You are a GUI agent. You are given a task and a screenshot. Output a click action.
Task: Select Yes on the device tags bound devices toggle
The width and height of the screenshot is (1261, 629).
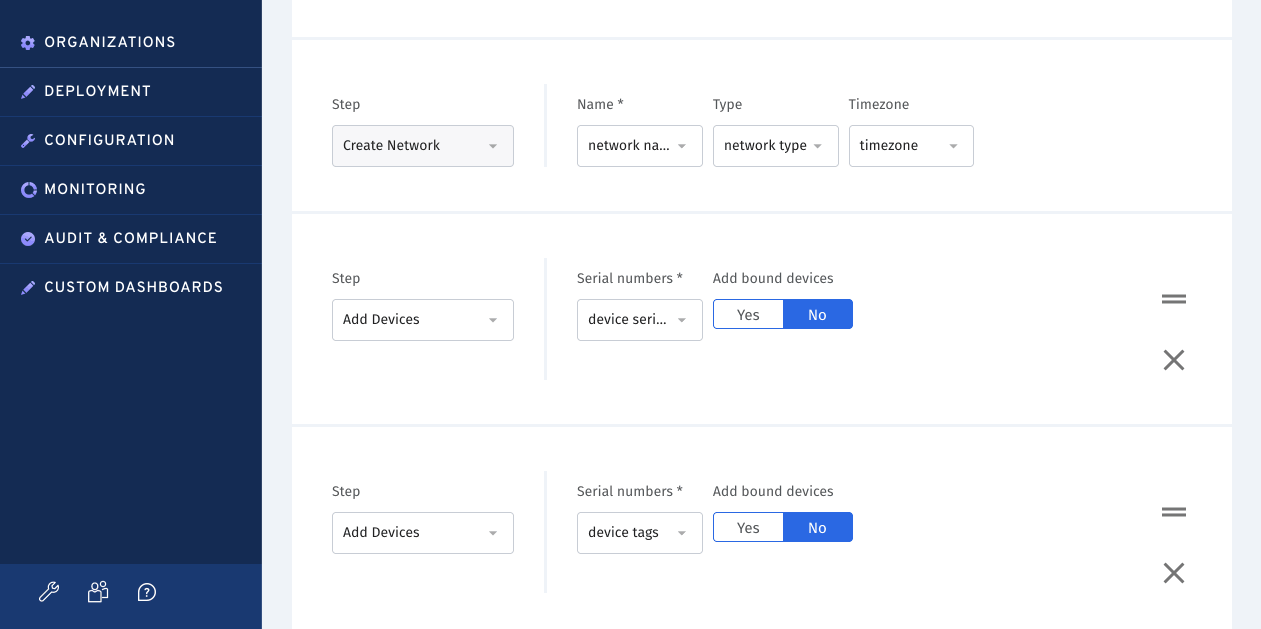(748, 526)
